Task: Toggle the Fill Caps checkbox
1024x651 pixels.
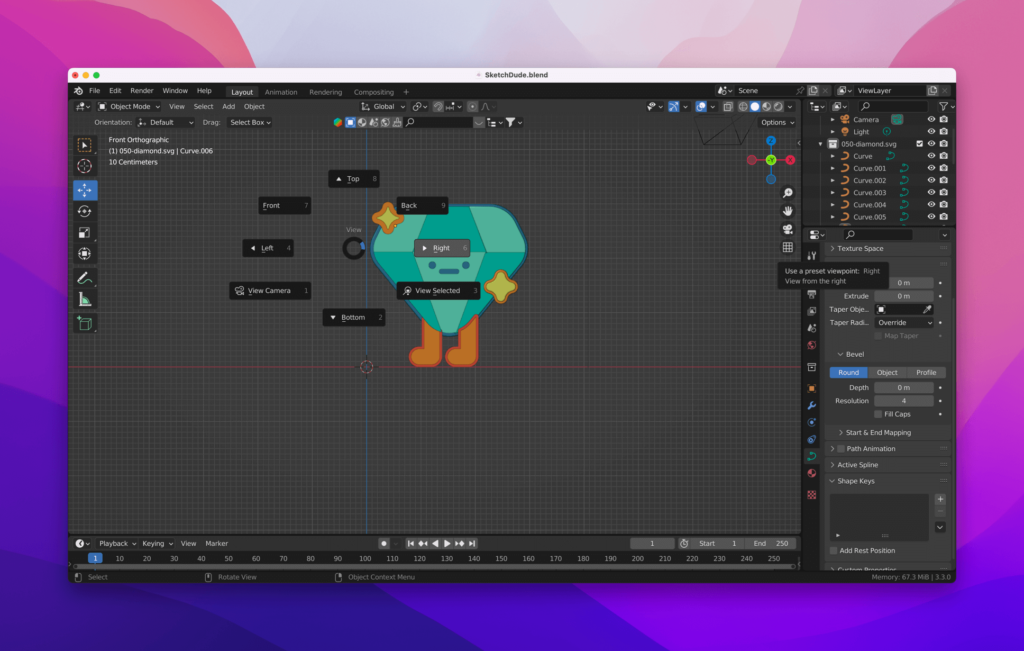Action: point(877,414)
